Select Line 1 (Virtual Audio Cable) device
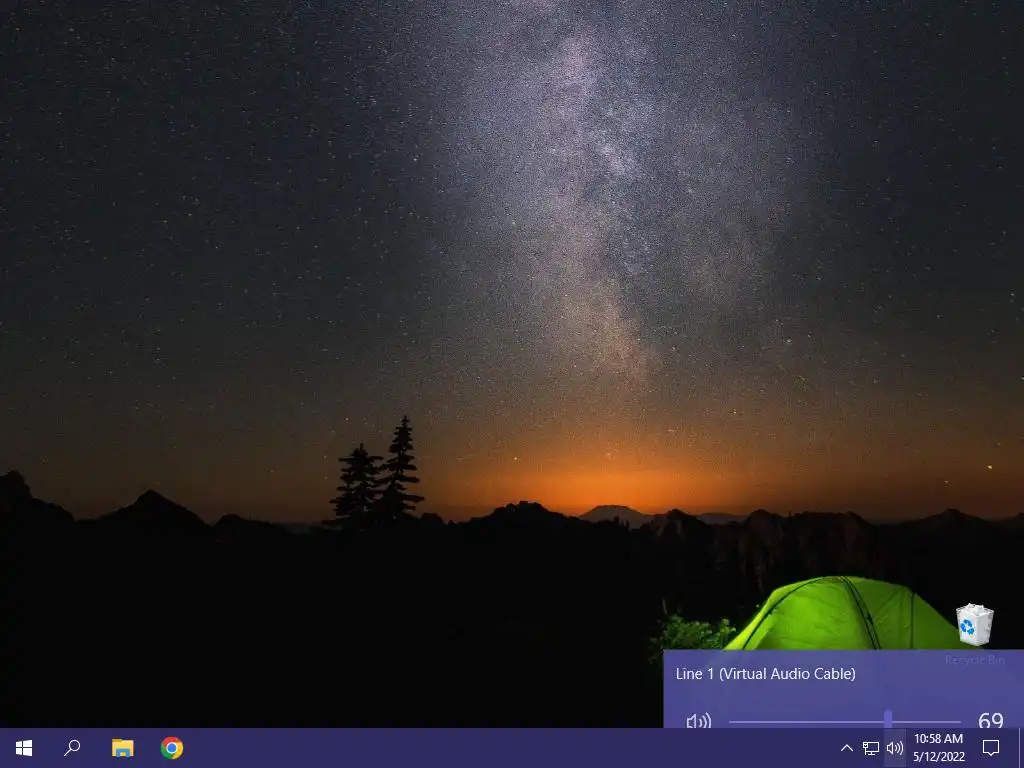The image size is (1024, 768). coord(765,673)
